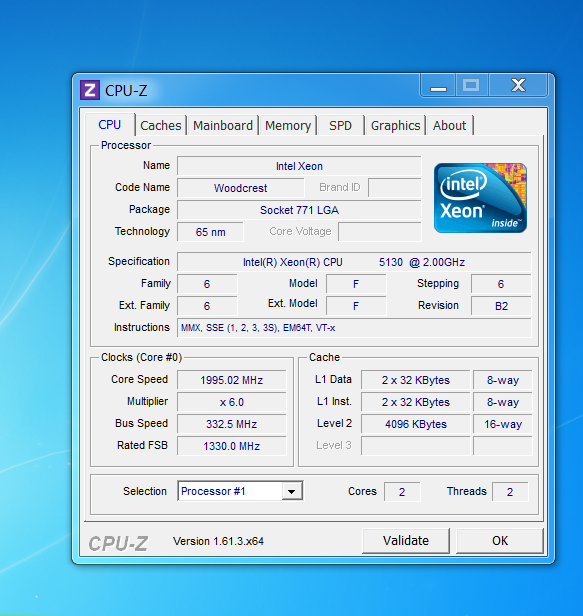Open the Caches tab

(x=161, y=125)
